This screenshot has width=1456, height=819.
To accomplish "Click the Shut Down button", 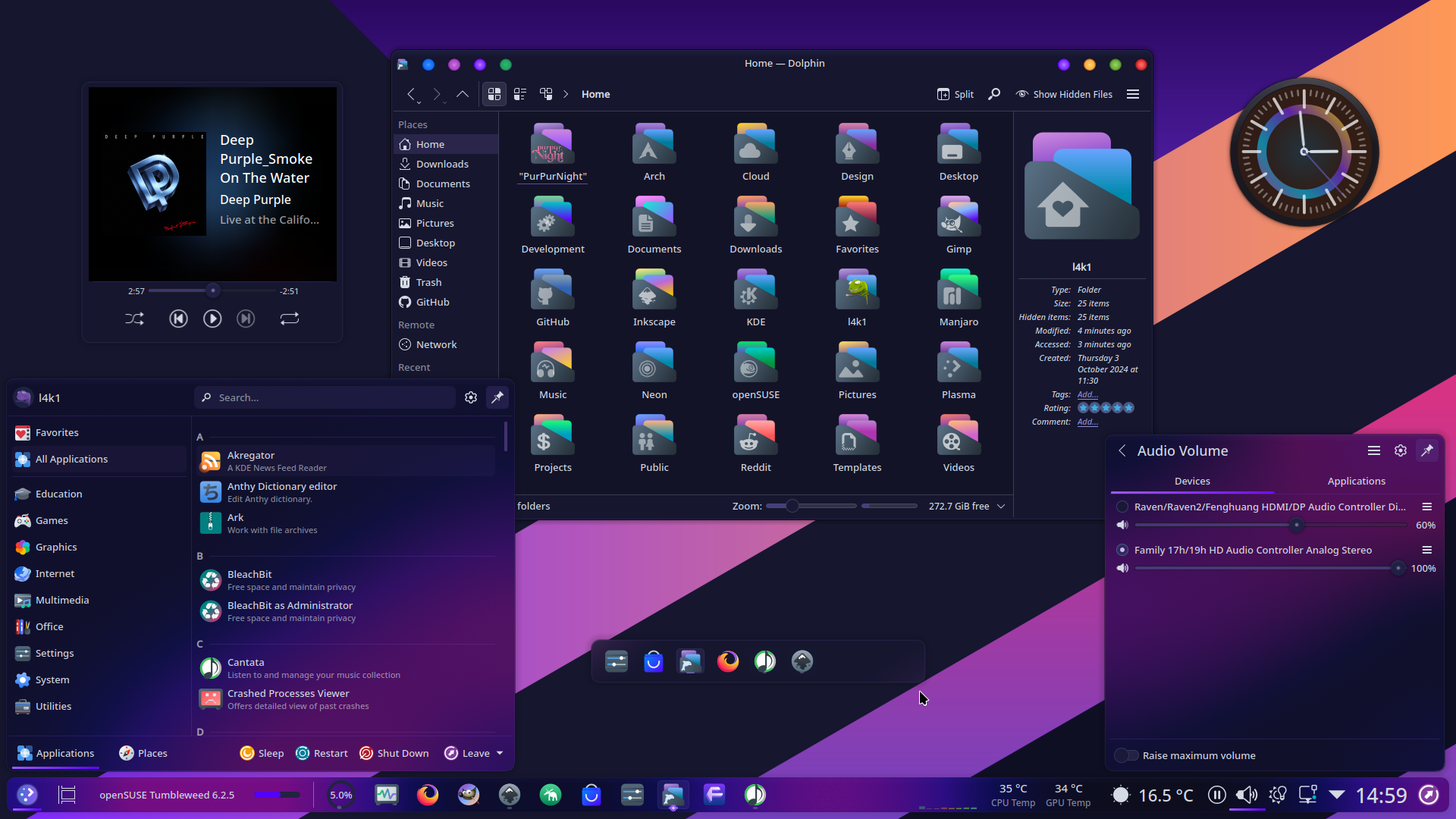I will click(x=394, y=753).
